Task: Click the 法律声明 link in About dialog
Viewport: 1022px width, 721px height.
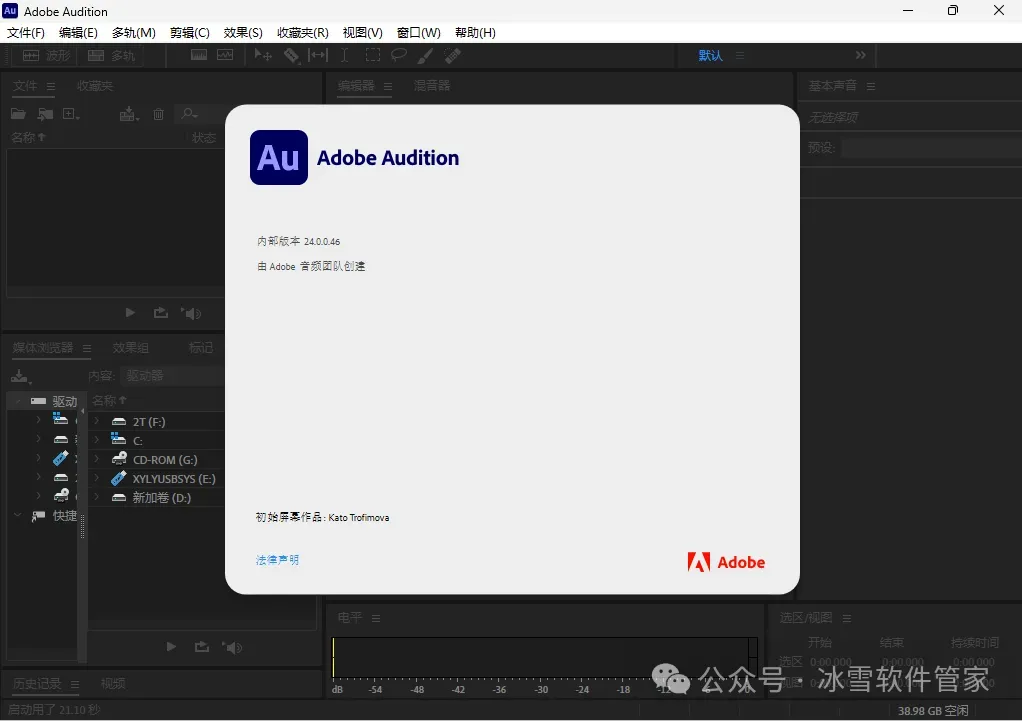Action: 278,560
